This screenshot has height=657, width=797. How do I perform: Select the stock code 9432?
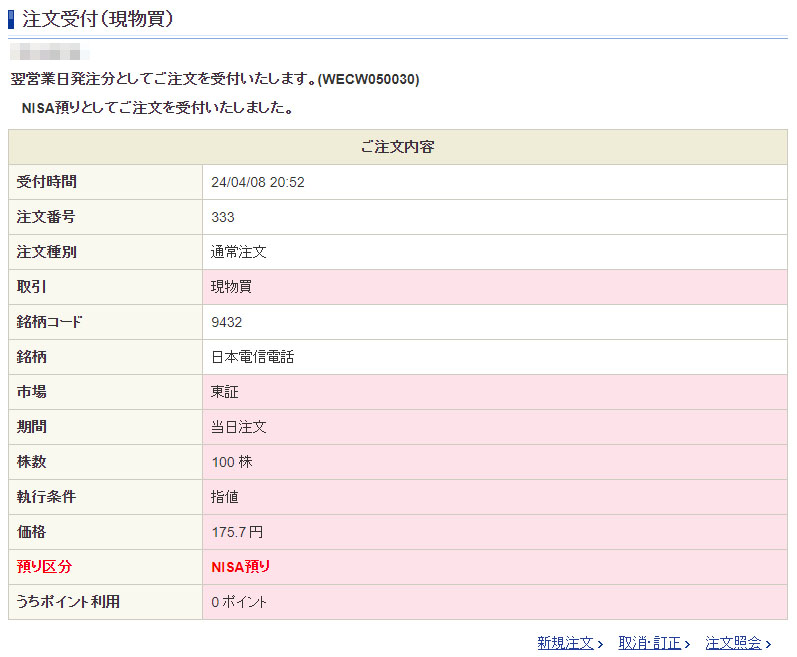[227, 322]
